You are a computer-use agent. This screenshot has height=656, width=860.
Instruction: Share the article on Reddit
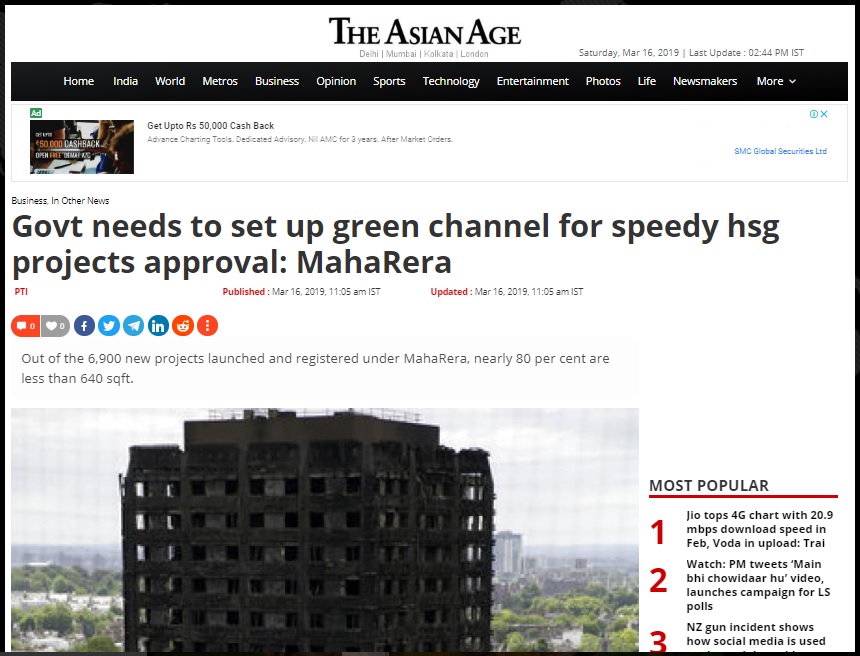[x=183, y=326]
